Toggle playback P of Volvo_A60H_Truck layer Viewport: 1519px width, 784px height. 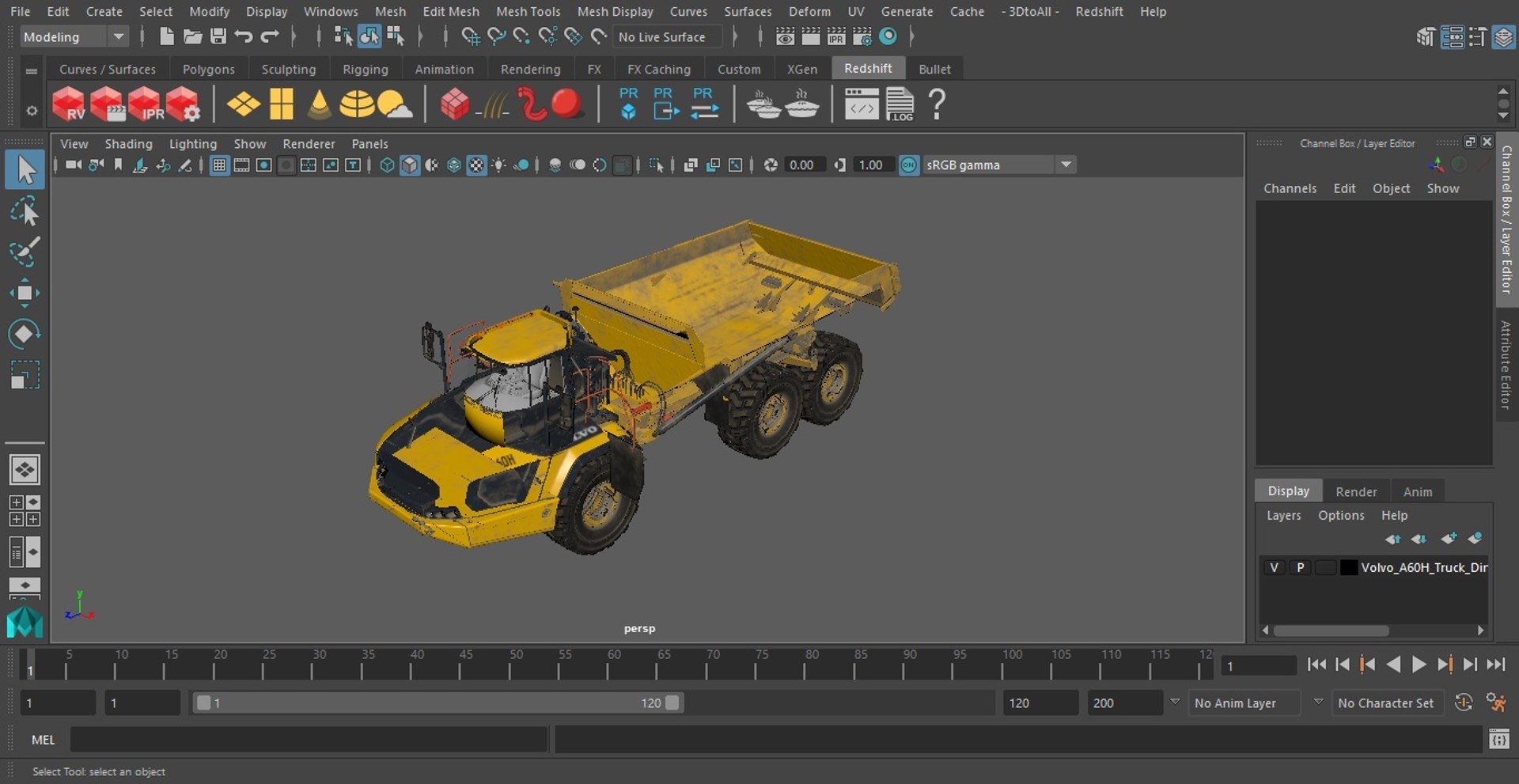click(1300, 567)
